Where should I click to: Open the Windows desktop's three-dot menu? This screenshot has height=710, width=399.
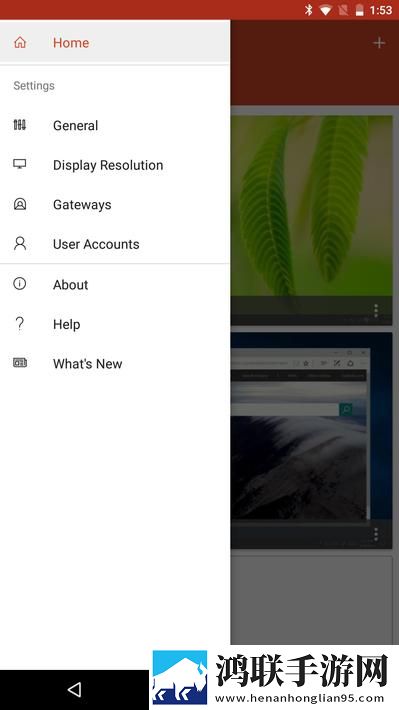pyautogui.click(x=376, y=534)
